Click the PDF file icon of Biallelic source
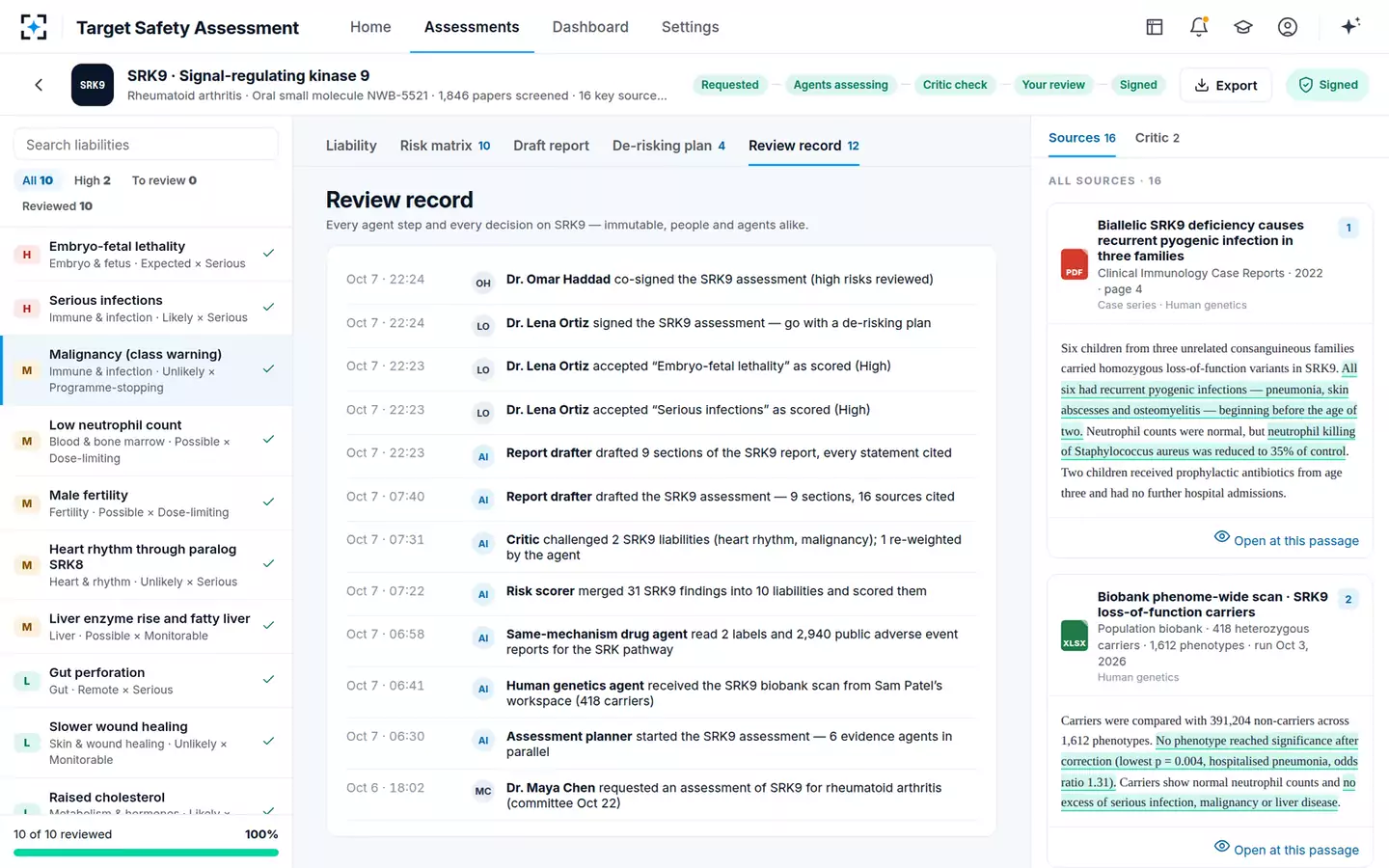Image resolution: width=1389 pixels, height=868 pixels. pyautogui.click(x=1075, y=264)
